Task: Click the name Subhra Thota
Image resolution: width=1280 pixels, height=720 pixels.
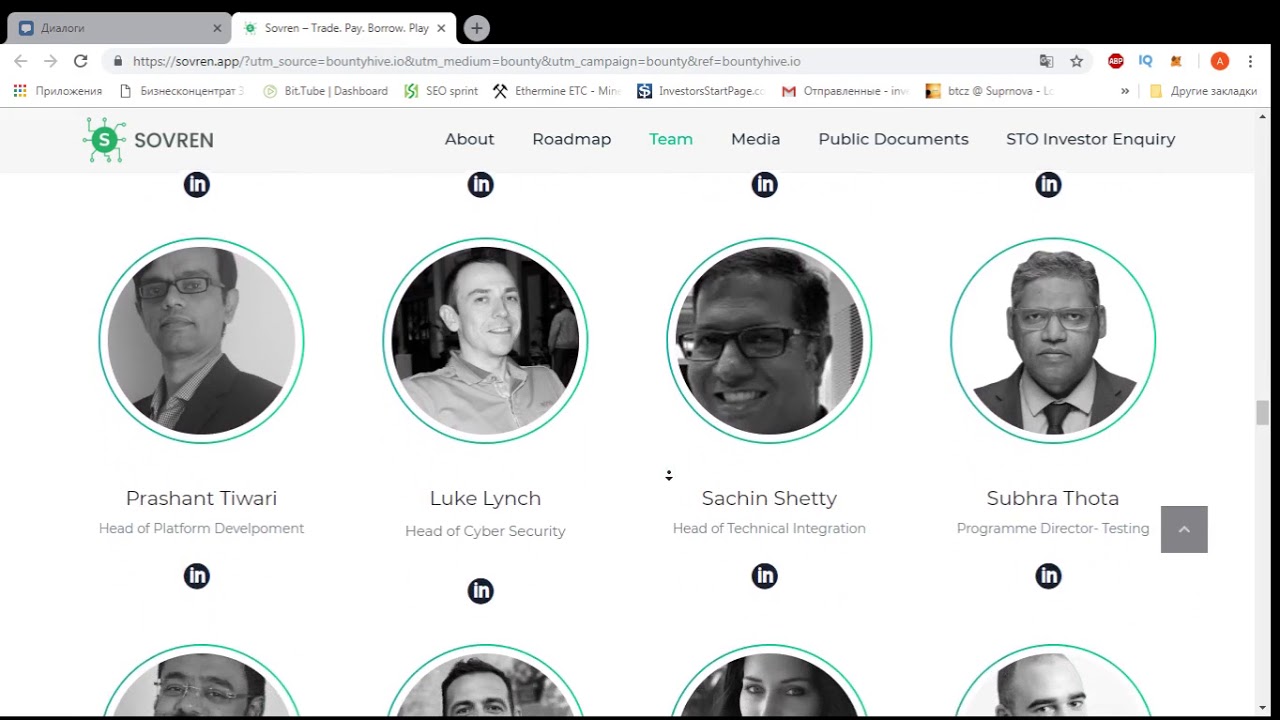Action: (x=1053, y=498)
